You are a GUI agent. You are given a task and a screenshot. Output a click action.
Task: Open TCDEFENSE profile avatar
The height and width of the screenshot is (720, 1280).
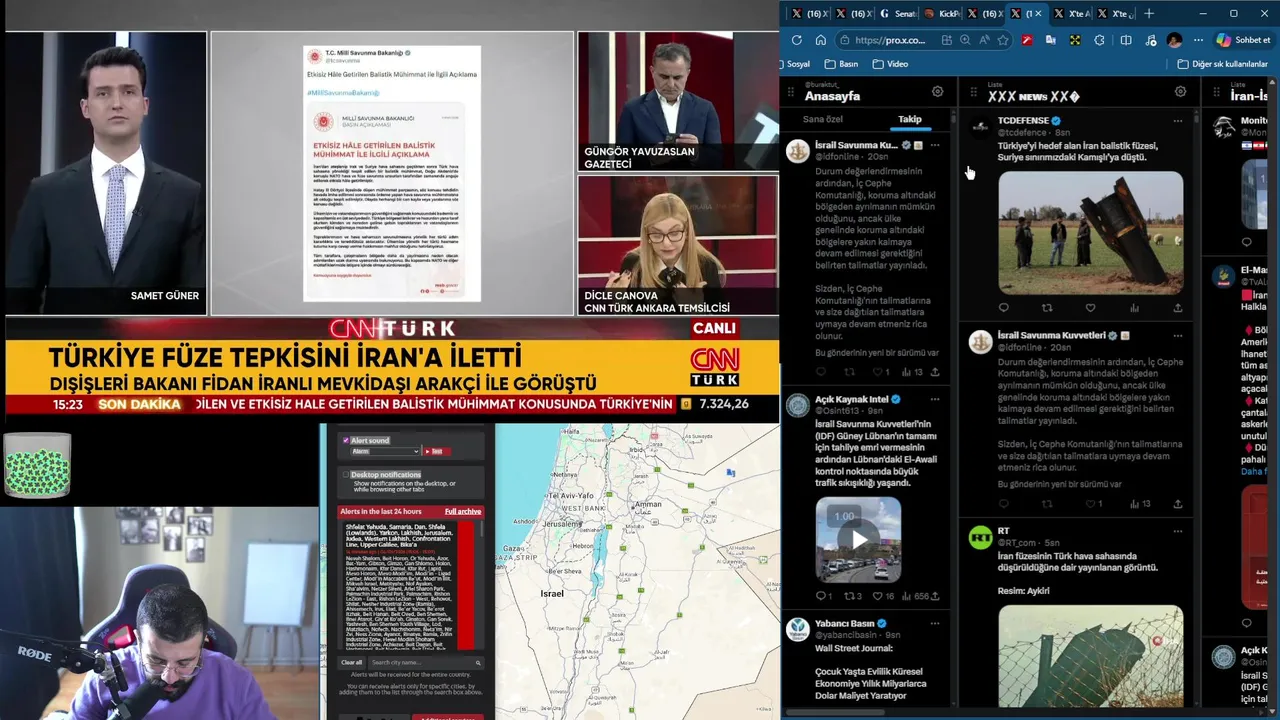pyautogui.click(x=980, y=126)
